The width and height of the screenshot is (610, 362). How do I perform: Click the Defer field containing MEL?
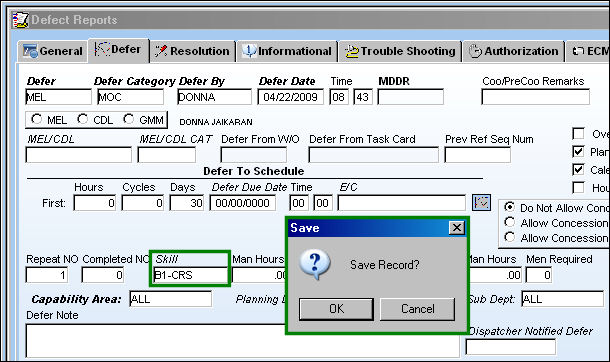tap(58, 97)
